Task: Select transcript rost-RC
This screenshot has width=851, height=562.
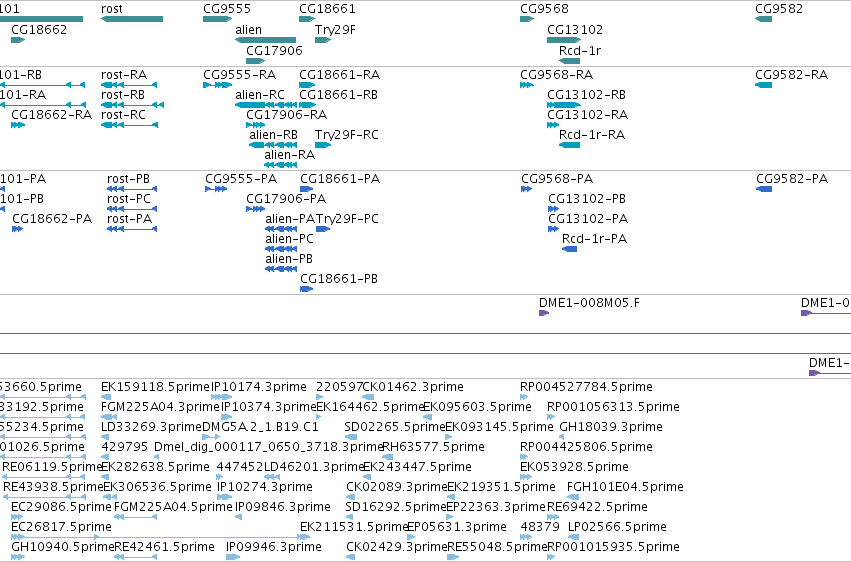Action: [x=123, y=114]
